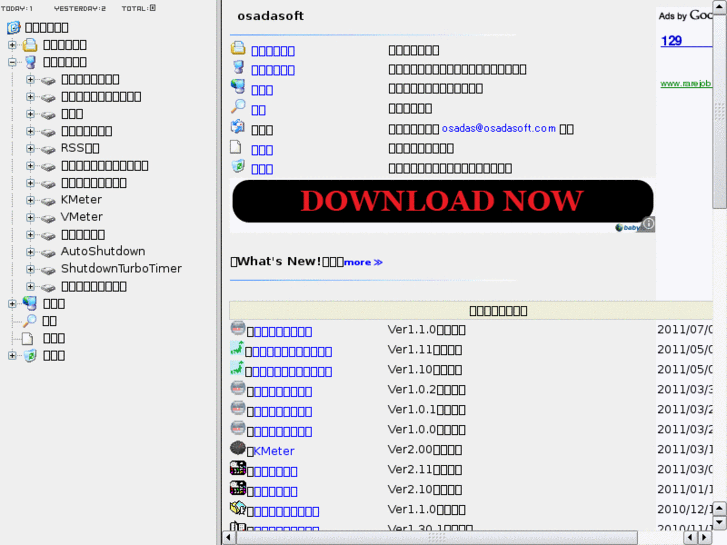Click the ad info icon below the download banner
Screen dimensions: 727x545
point(648,224)
